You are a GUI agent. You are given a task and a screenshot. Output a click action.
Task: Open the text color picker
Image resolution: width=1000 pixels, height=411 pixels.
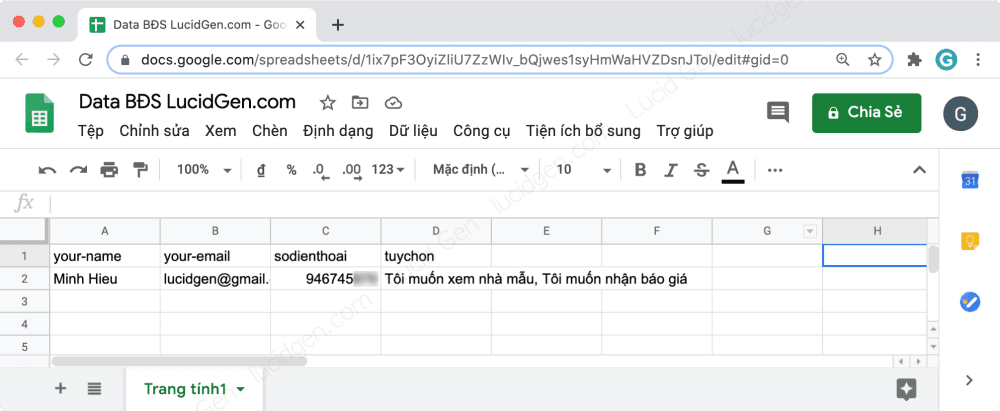click(733, 170)
